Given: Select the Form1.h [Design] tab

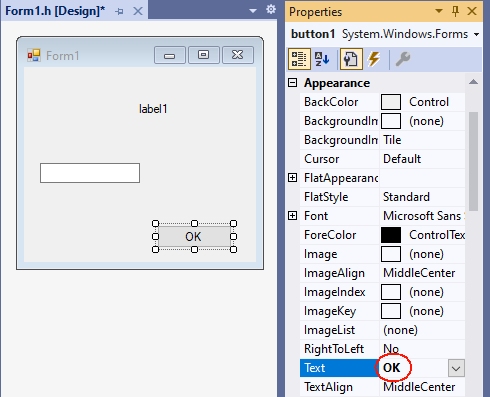Looking at the screenshot, I should (x=55, y=11).
